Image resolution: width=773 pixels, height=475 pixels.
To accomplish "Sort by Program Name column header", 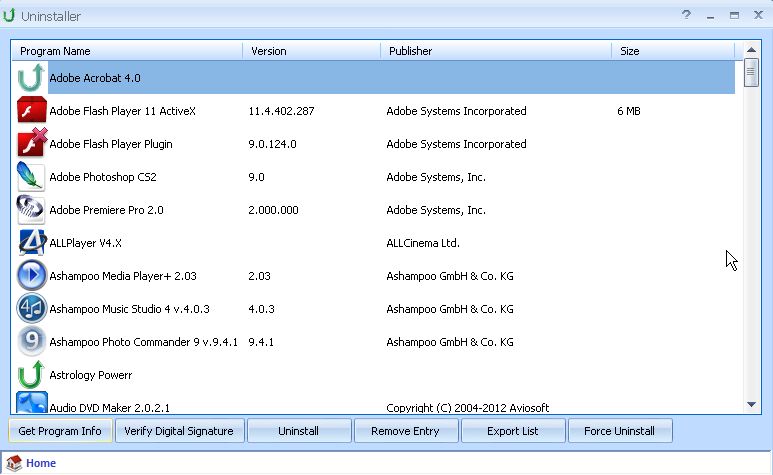I will click(127, 51).
